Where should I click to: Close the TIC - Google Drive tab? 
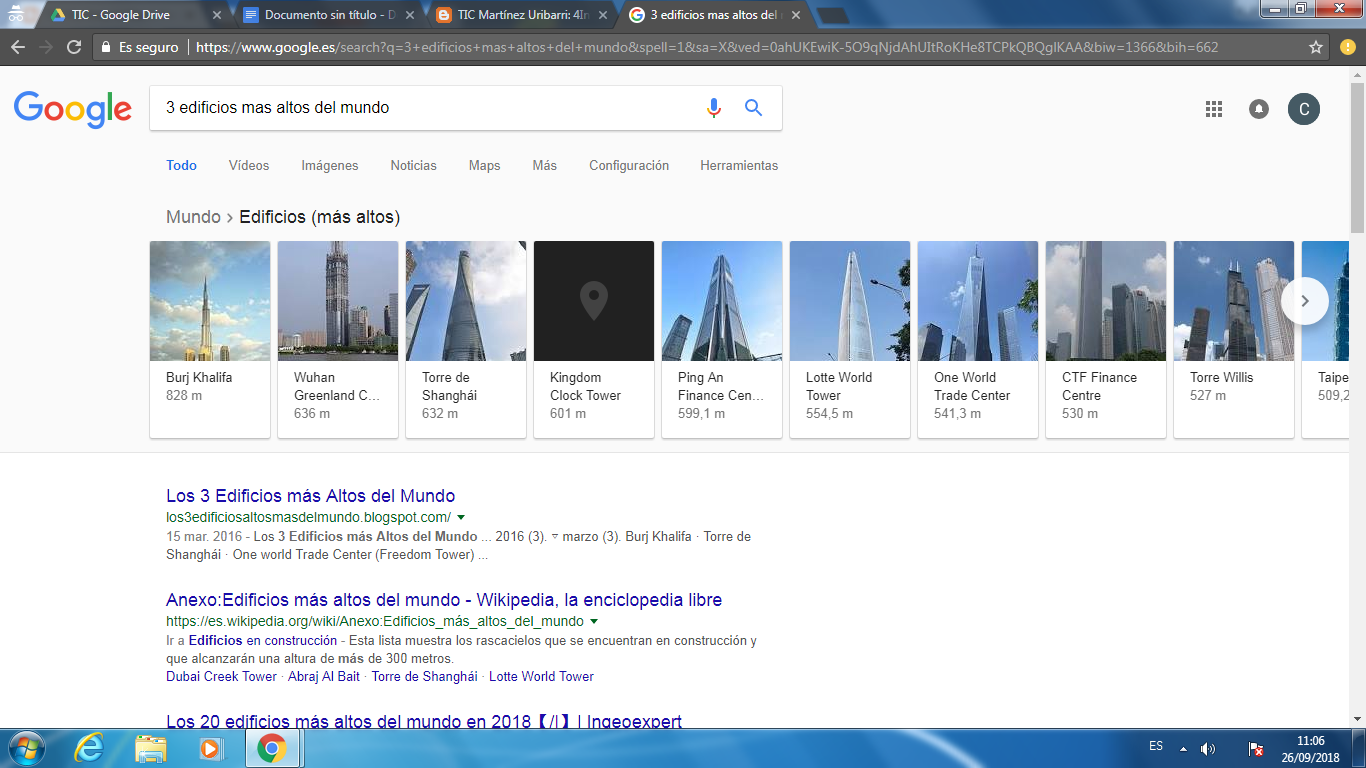tap(219, 15)
